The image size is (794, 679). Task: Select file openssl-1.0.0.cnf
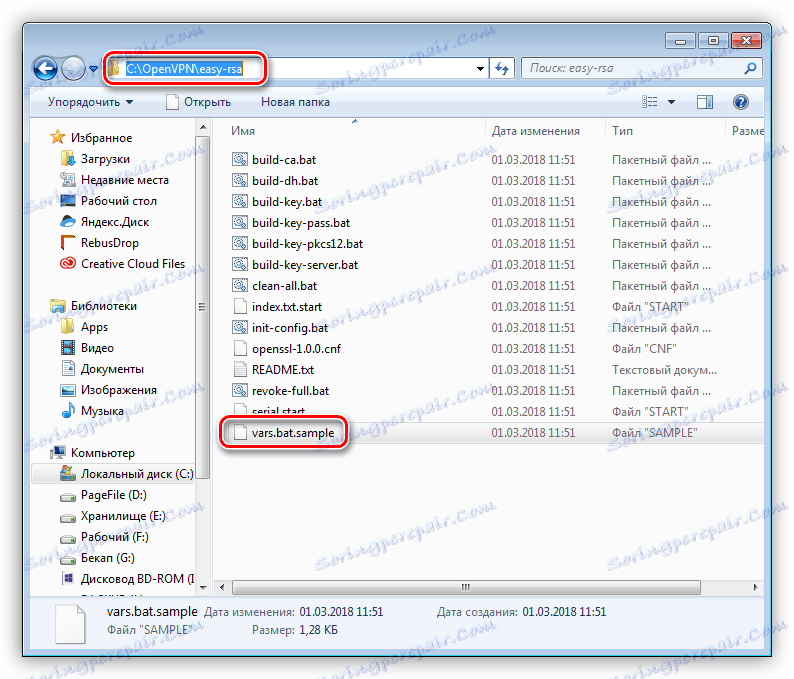297,349
